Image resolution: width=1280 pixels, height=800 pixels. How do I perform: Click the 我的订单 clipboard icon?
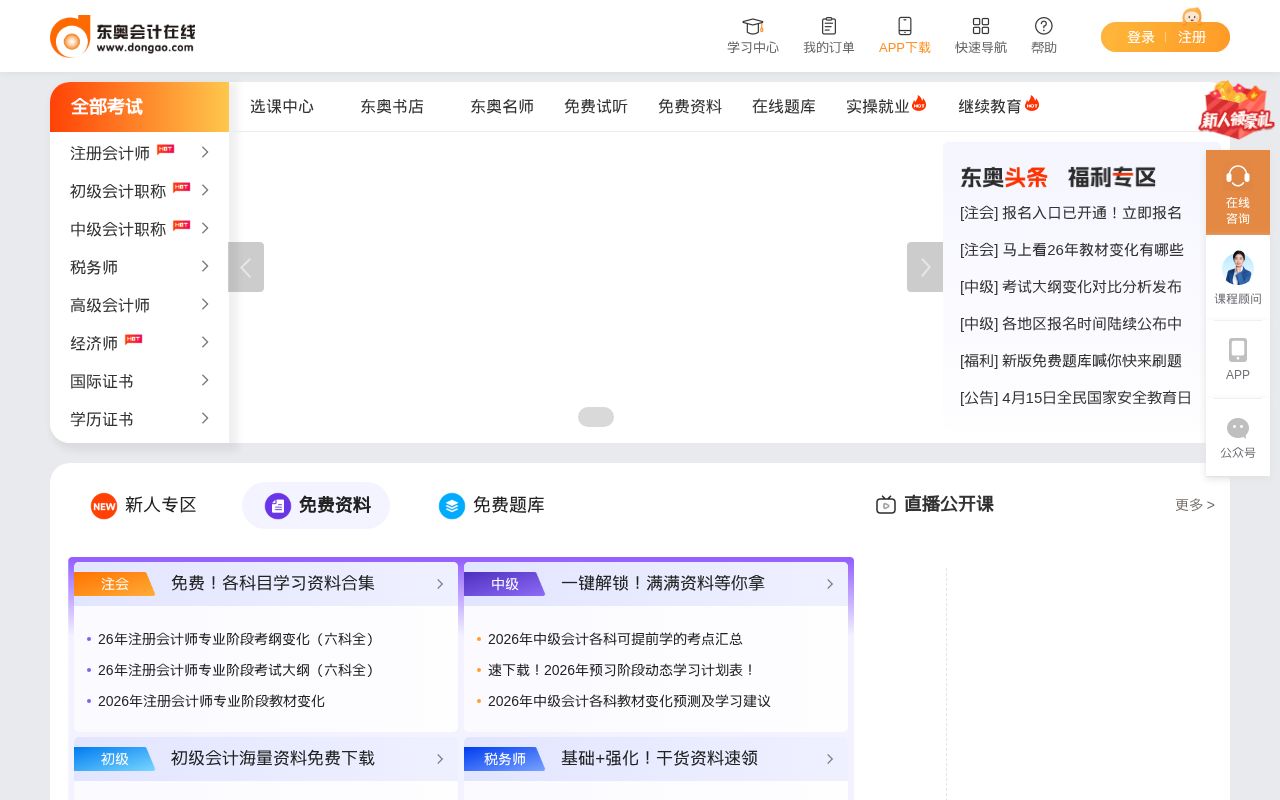pos(829,26)
